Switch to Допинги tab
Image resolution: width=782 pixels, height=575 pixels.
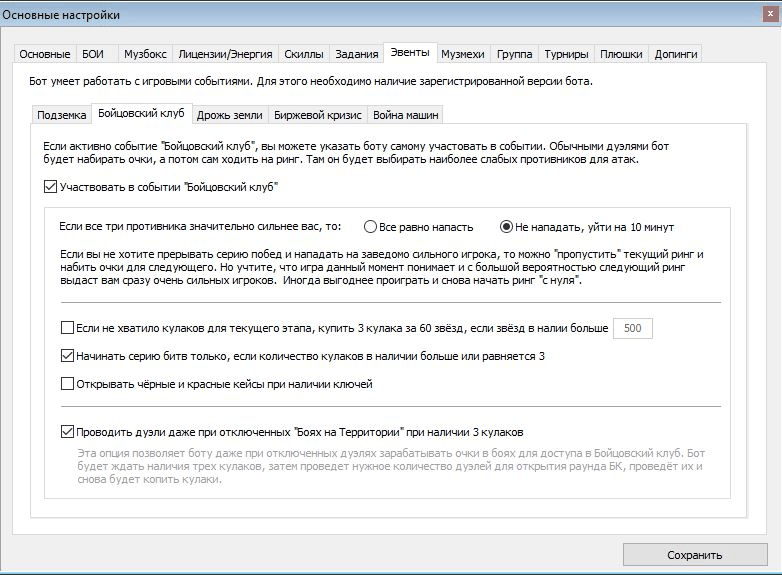(676, 54)
